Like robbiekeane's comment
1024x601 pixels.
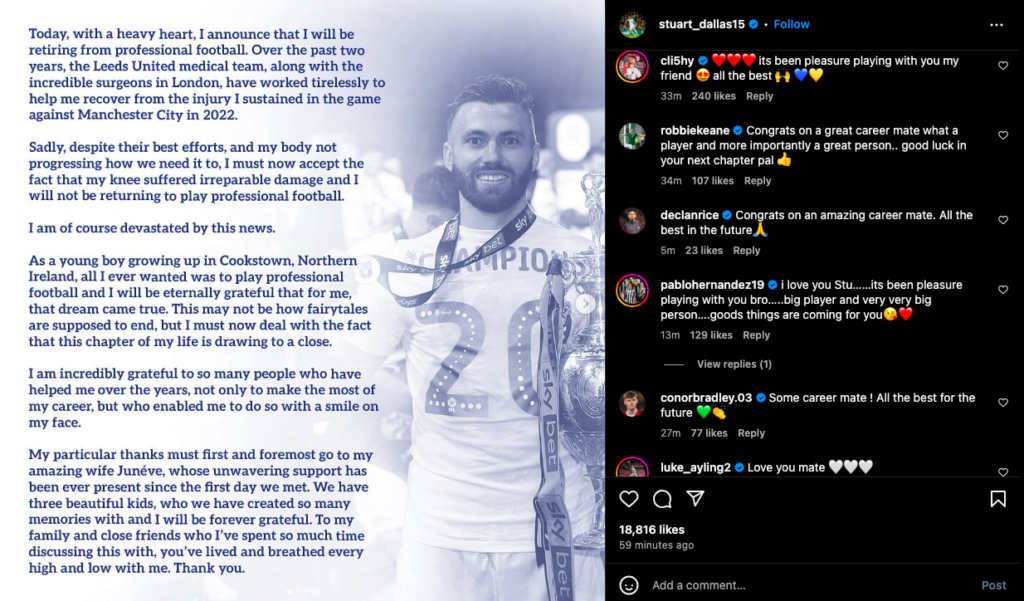[1003, 135]
